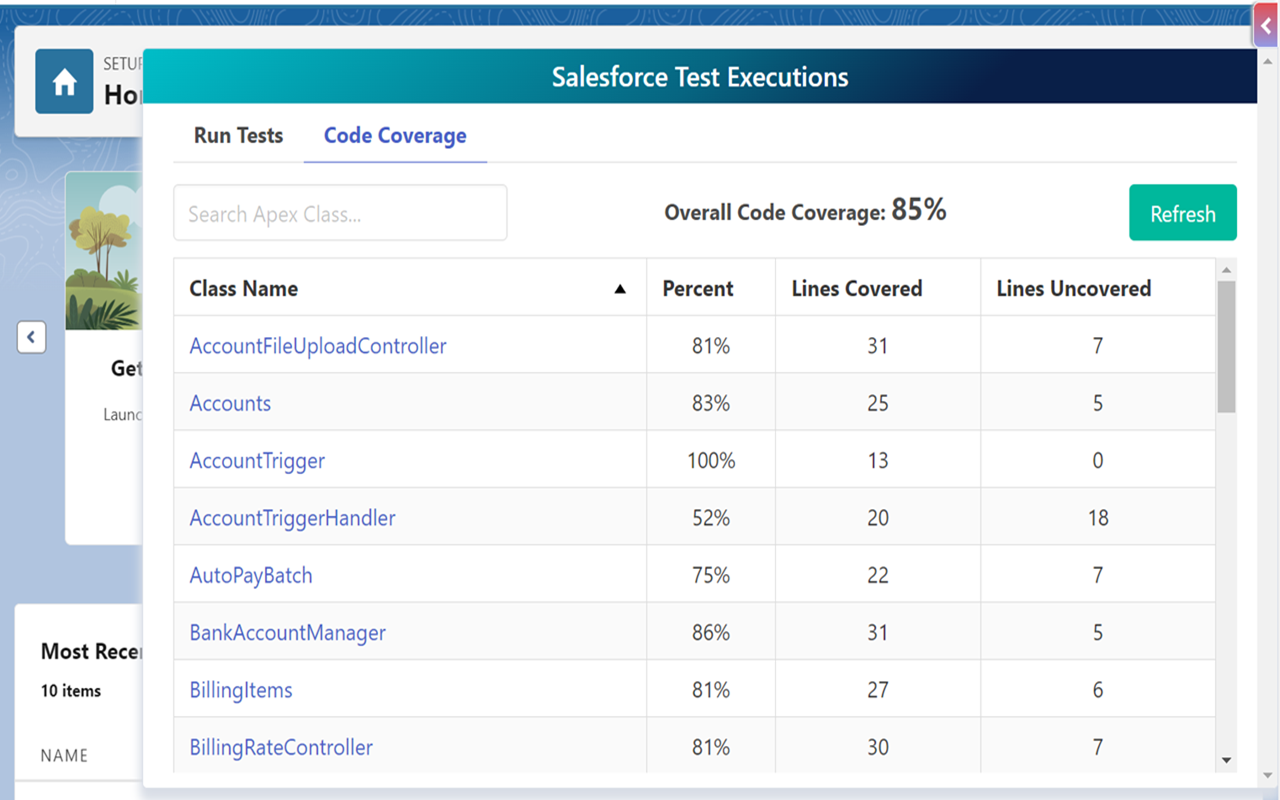1280x800 pixels.
Task: Switch to the Run Tests tab
Action: pyautogui.click(x=238, y=135)
